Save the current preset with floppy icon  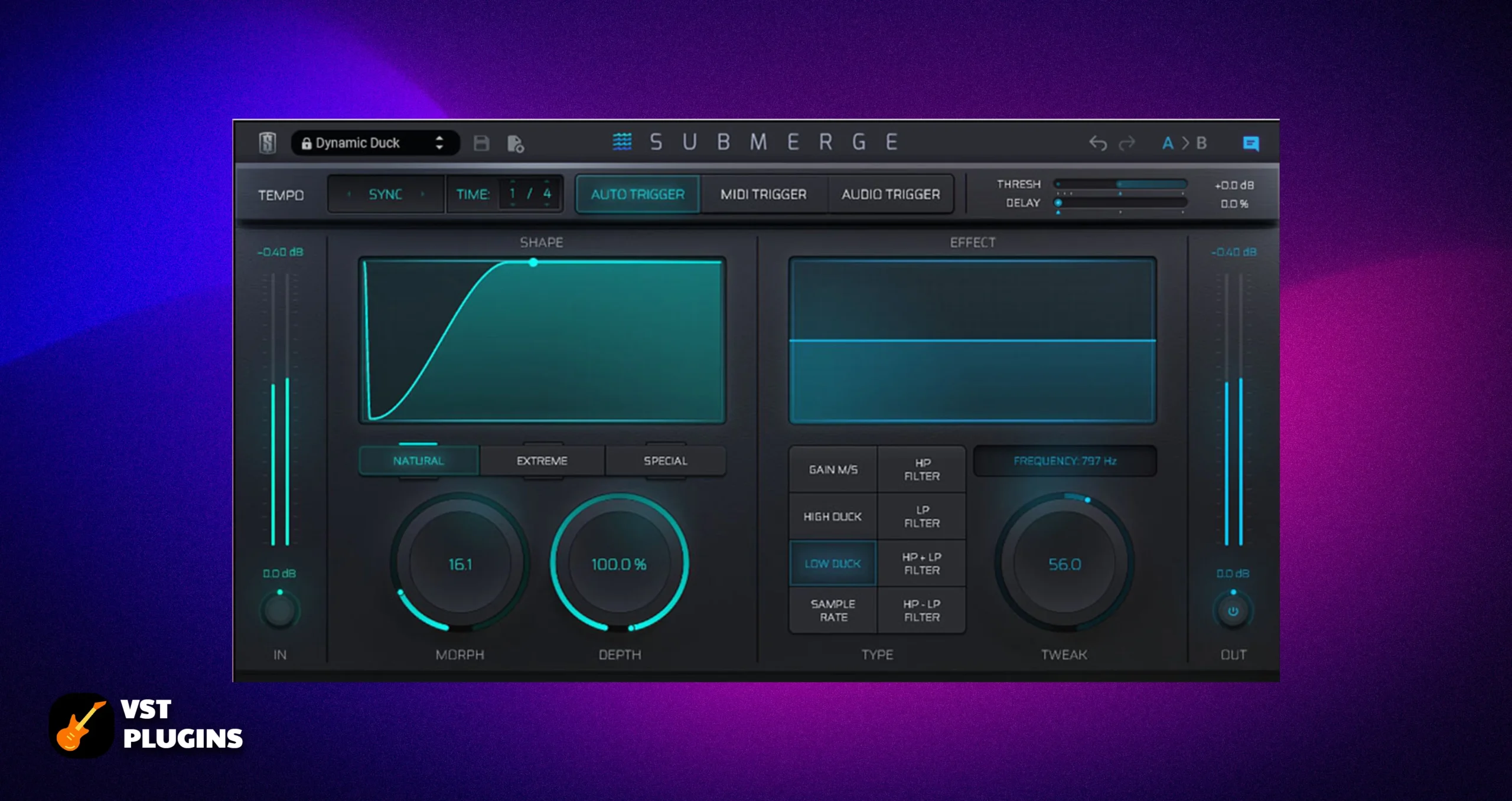(x=481, y=143)
